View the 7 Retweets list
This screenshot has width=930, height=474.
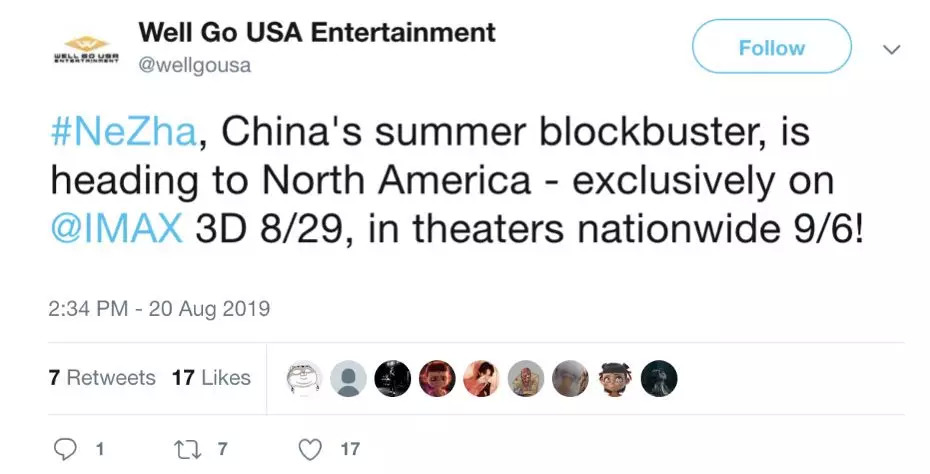point(102,378)
